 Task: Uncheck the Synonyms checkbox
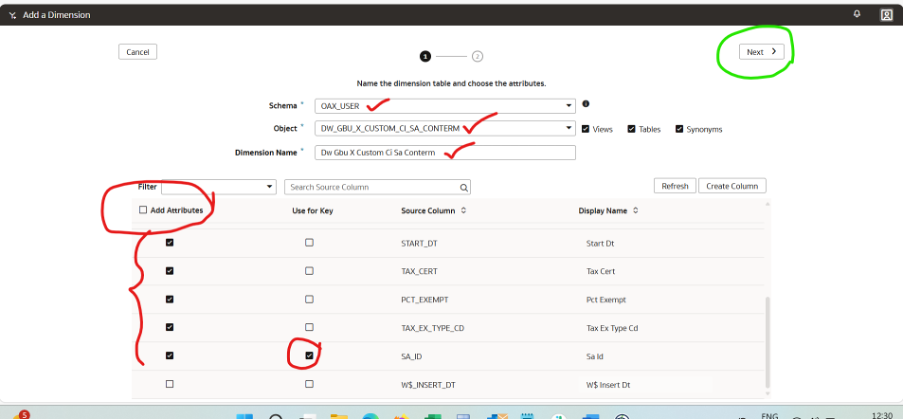click(680, 129)
